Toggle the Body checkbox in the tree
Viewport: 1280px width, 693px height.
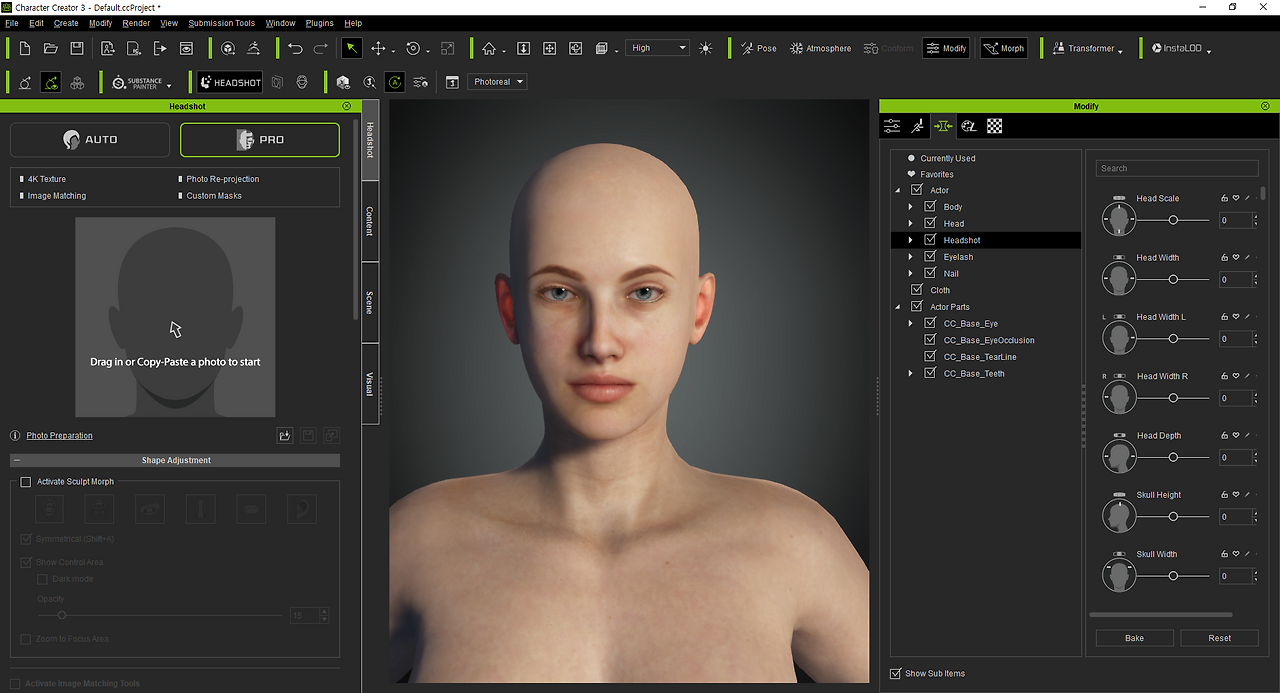930,207
